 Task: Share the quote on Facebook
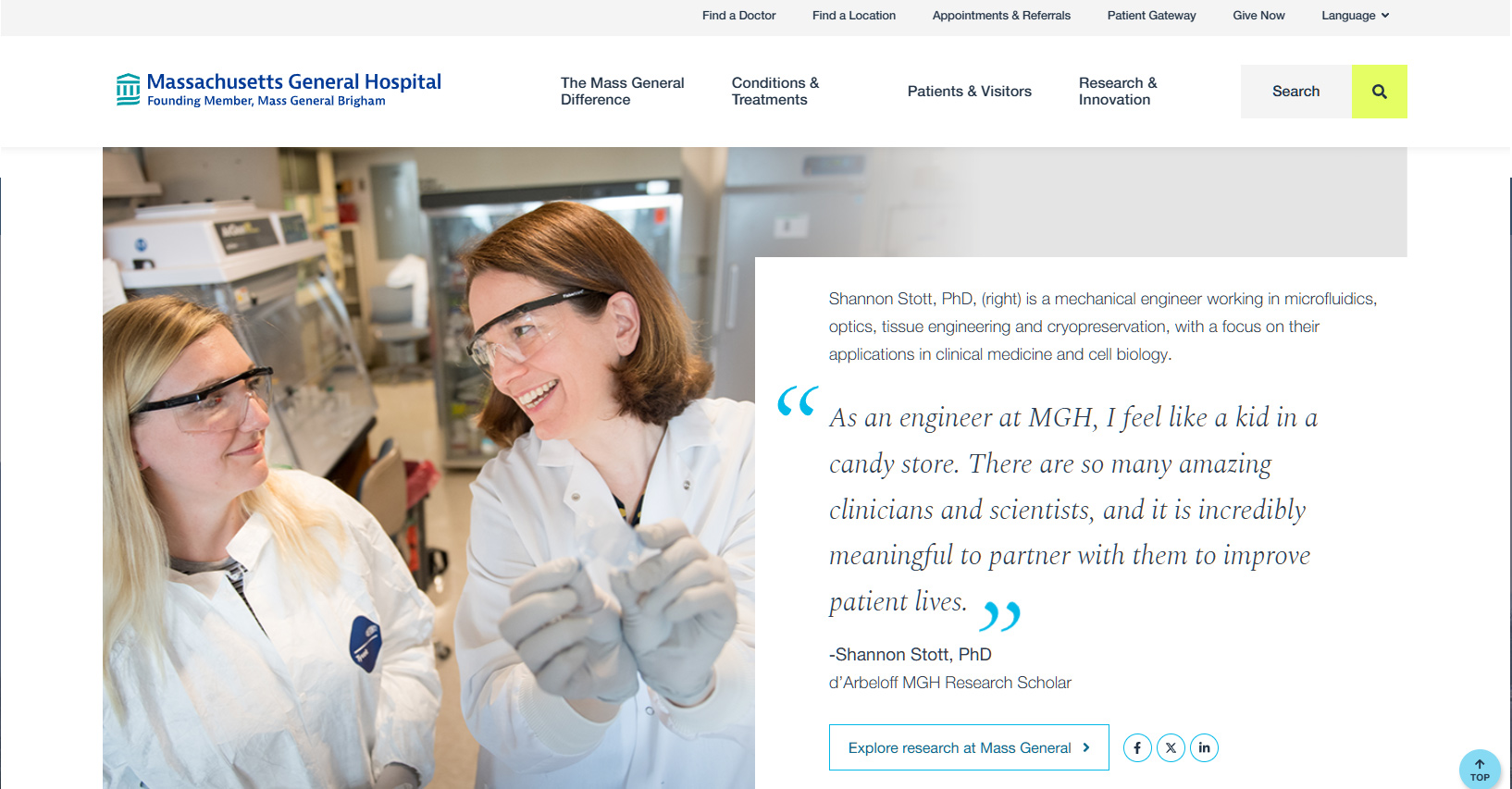point(1137,747)
